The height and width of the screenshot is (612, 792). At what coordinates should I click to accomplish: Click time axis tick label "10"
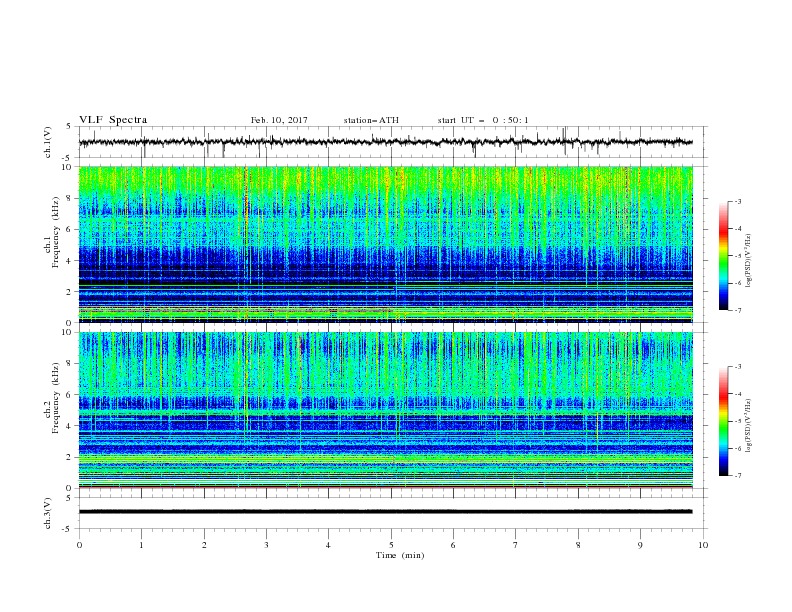click(x=703, y=545)
